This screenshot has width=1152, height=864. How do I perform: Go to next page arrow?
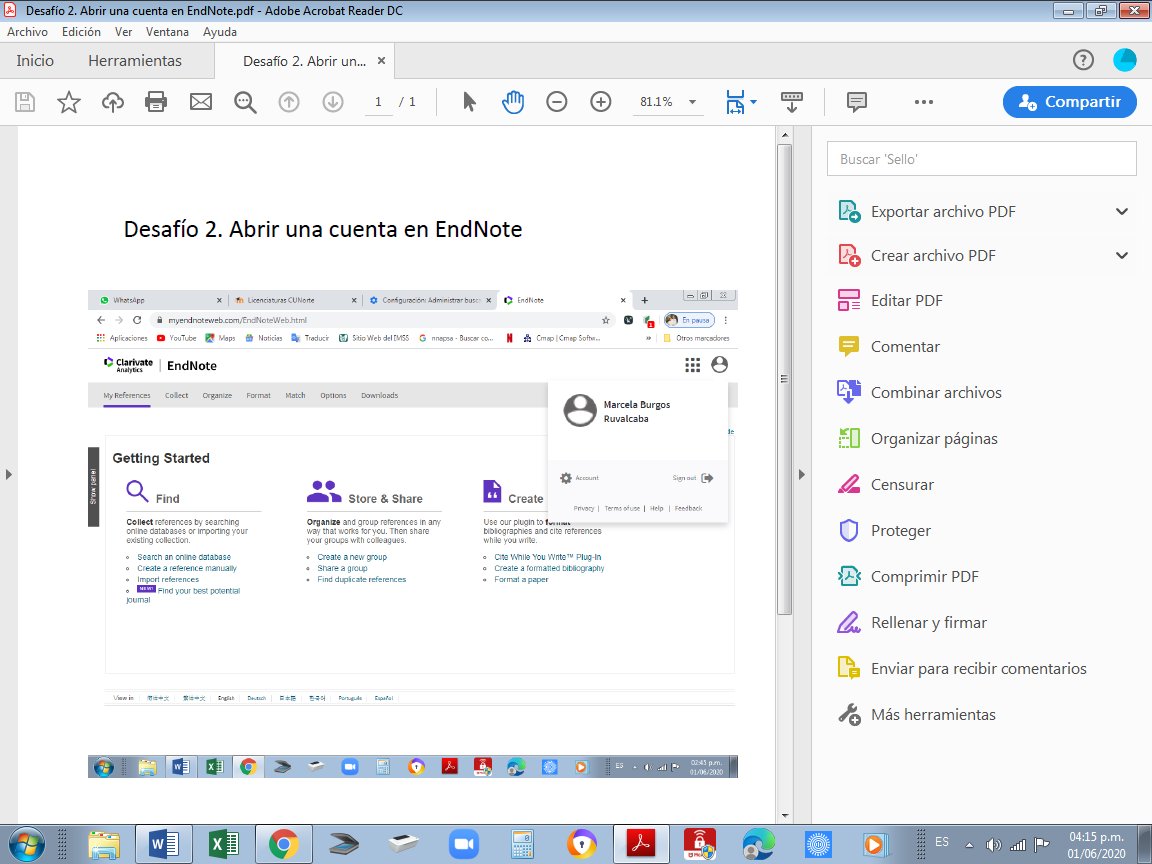click(x=333, y=101)
